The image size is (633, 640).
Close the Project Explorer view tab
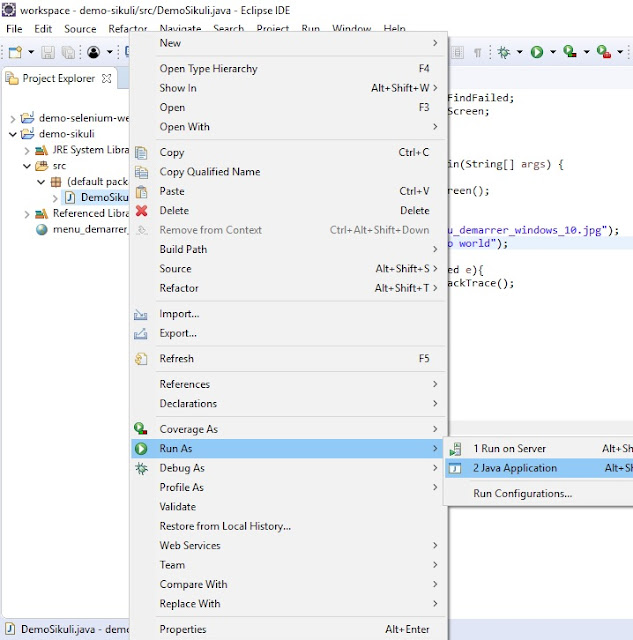click(x=107, y=78)
